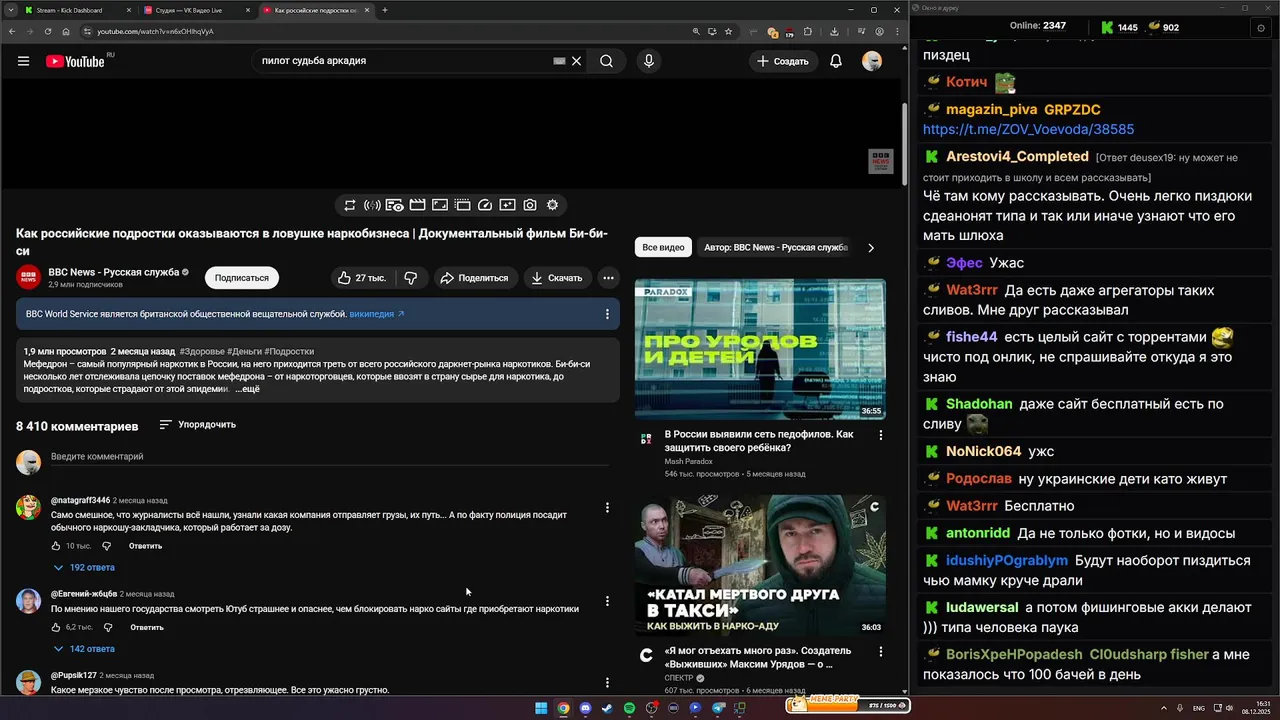The width and height of the screenshot is (1280, 720).
Task: Open options for Mash Paradox video
Action: tap(881, 435)
